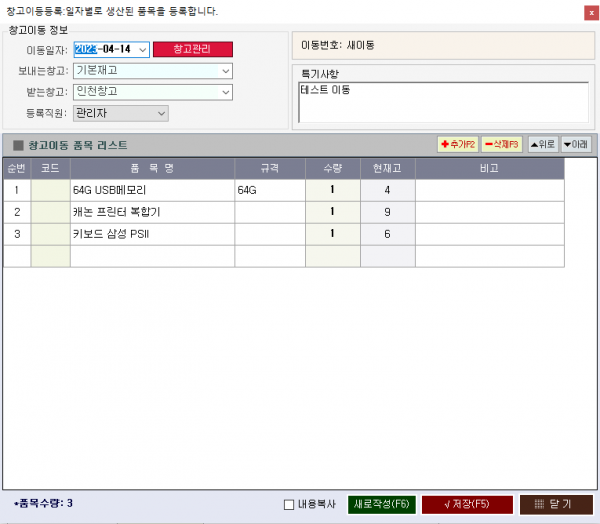Click the 비고 cell for 64G USB메모리

click(x=489, y=189)
